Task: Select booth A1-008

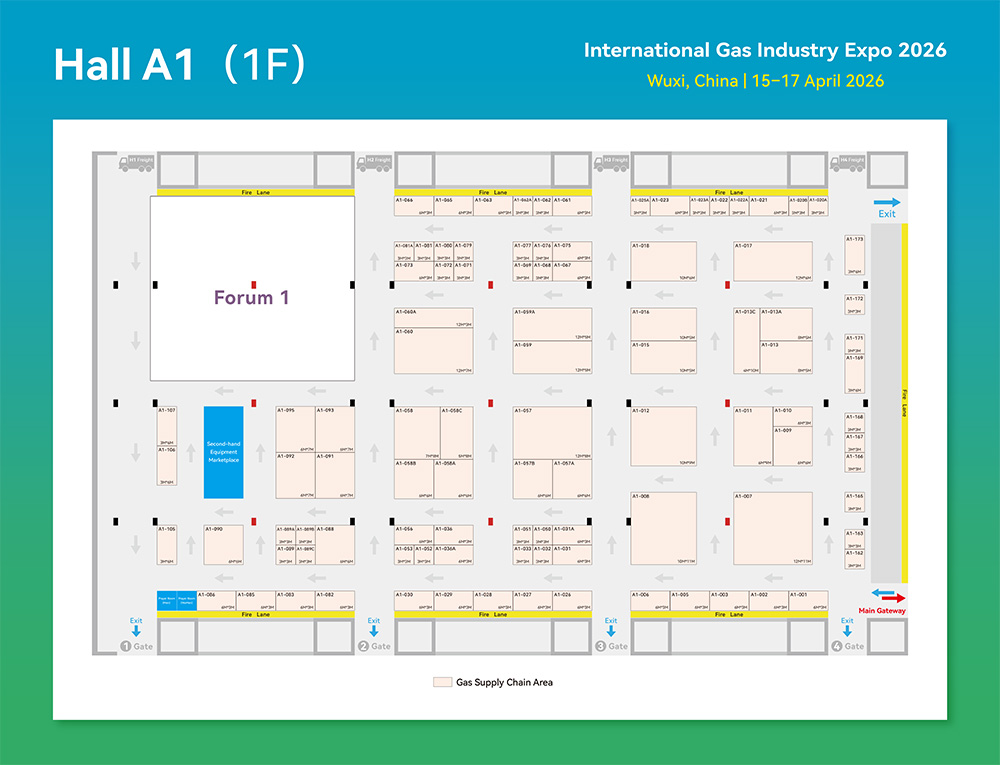Action: pos(663,529)
